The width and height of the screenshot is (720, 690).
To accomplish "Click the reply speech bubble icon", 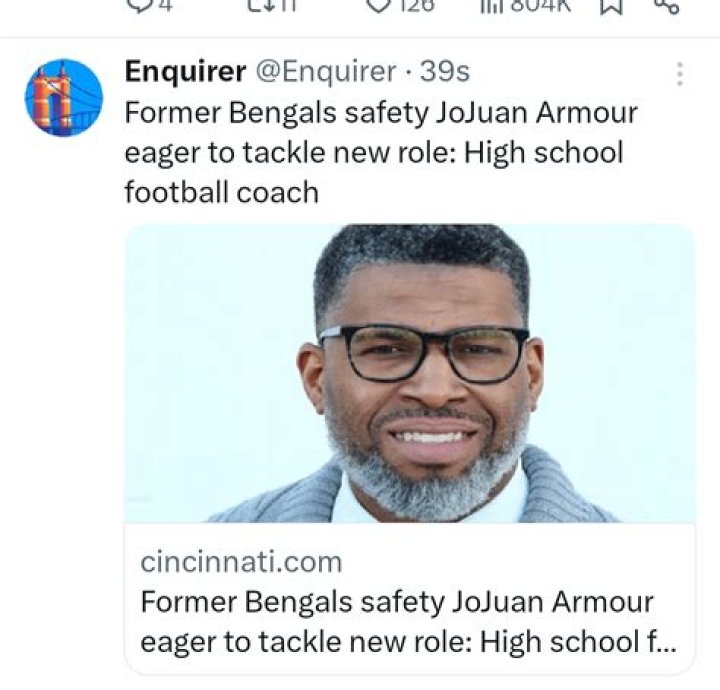I will pyautogui.click(x=138, y=5).
